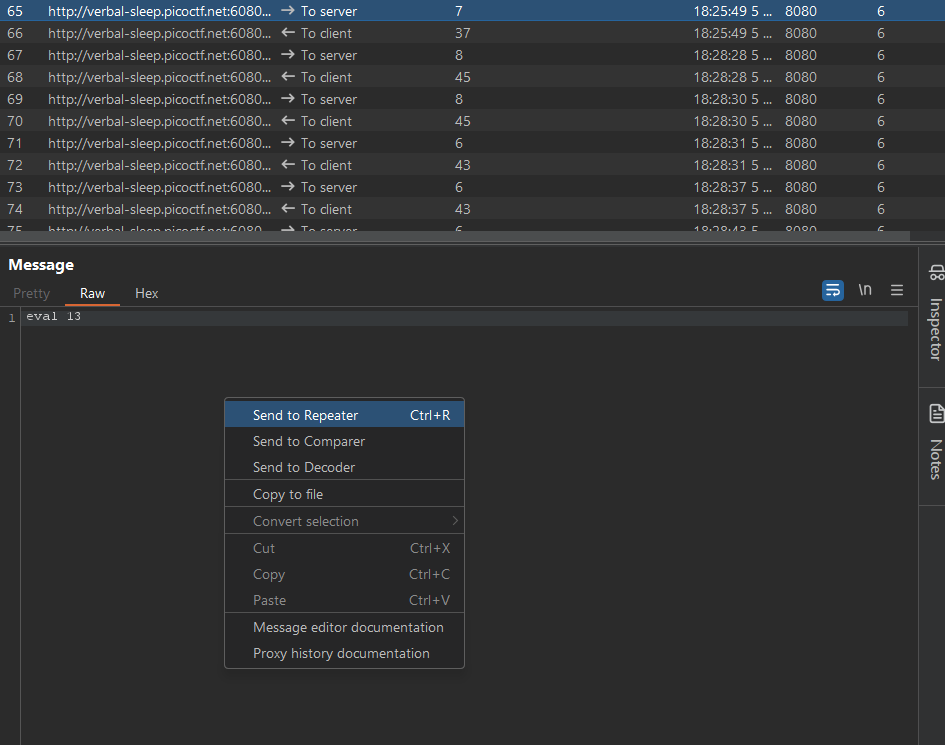The image size is (945, 745).
Task: Select history row 66 To client
Action: [x=472, y=33]
